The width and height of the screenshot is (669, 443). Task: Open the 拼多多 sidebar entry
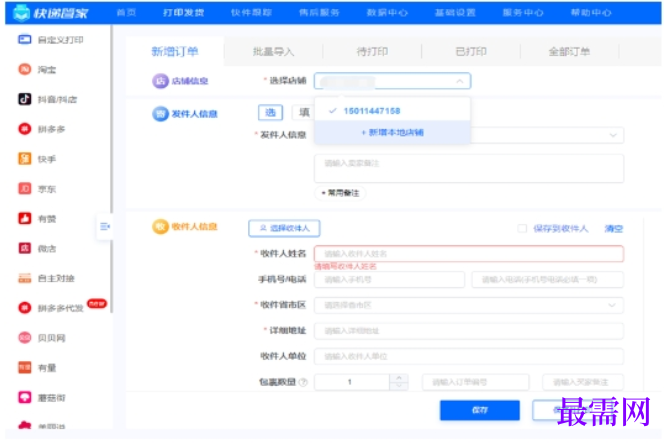pyautogui.click(x=41, y=129)
